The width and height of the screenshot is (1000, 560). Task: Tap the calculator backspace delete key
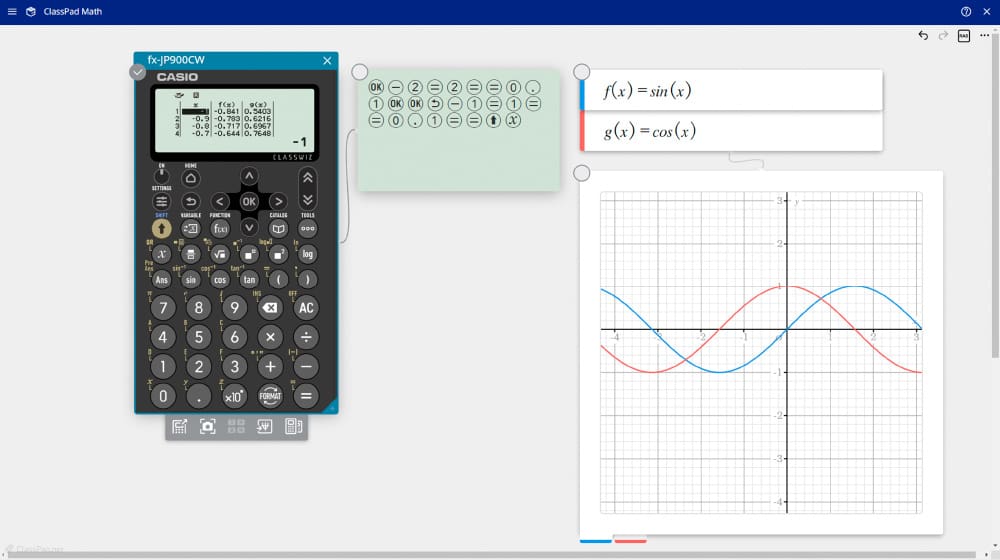pos(270,307)
